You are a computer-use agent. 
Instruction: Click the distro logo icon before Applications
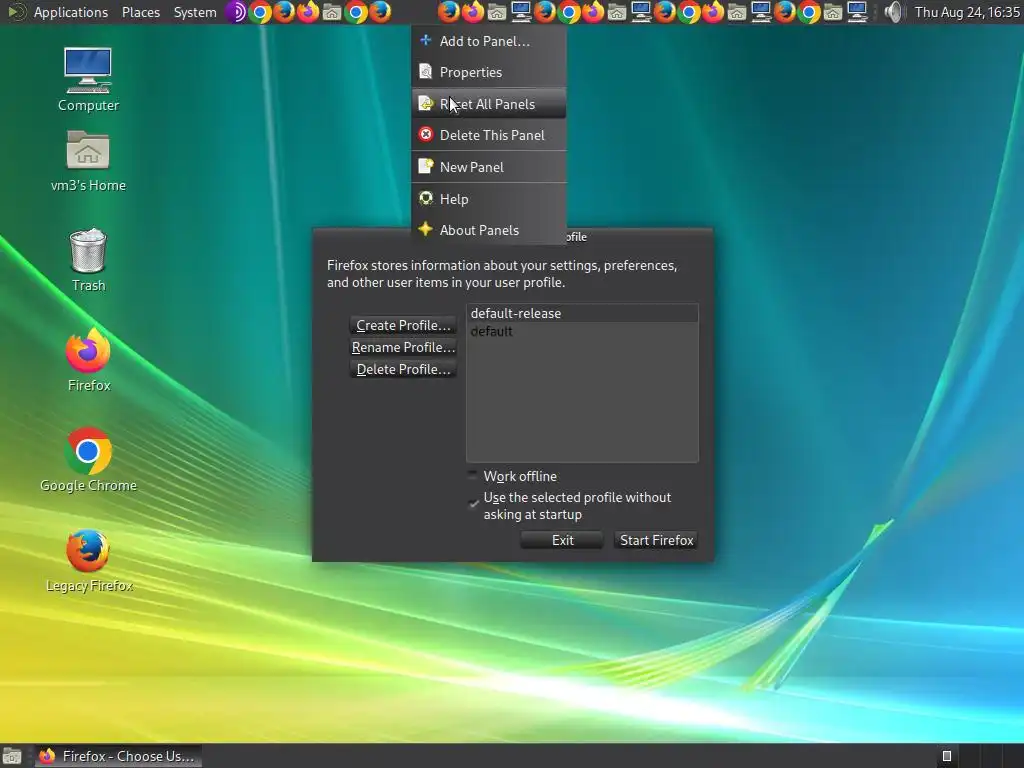click(x=16, y=12)
